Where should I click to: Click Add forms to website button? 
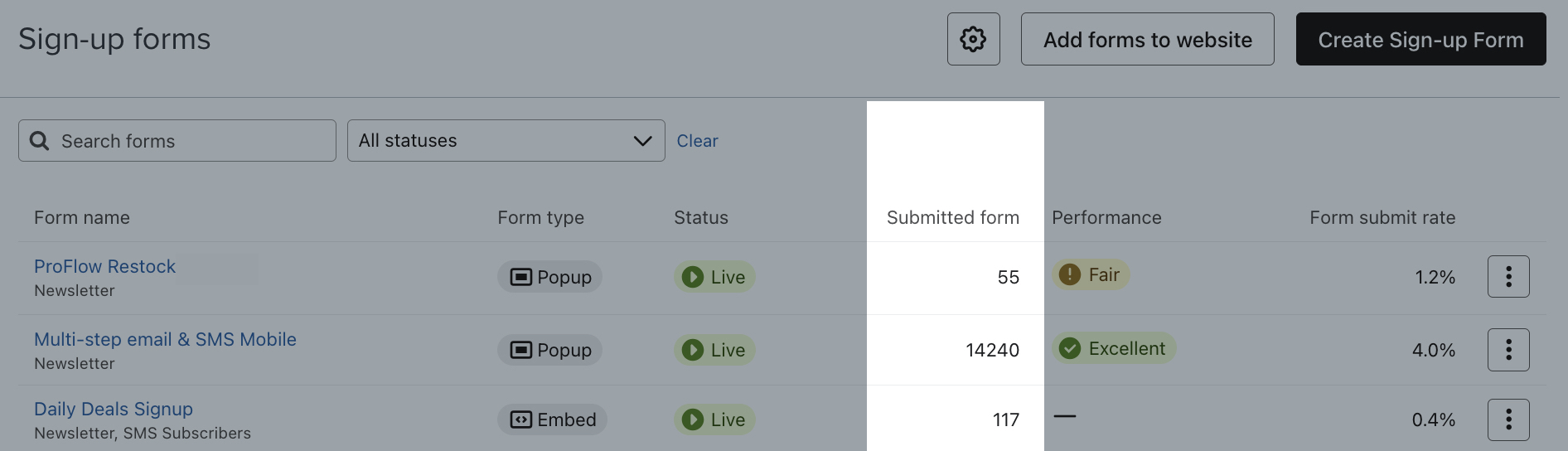1147,39
